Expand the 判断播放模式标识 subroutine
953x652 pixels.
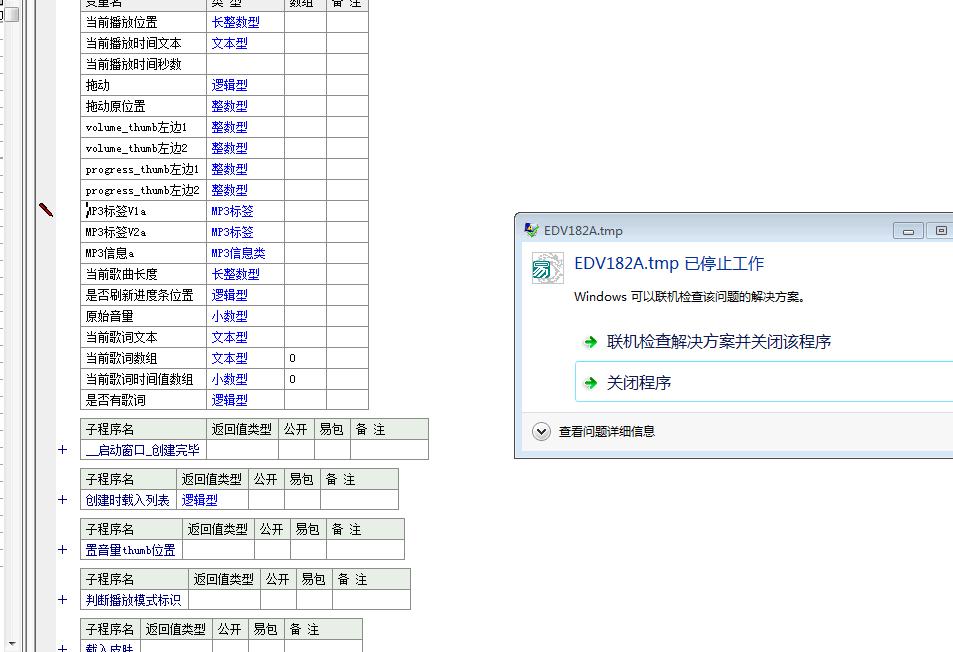[x=62, y=600]
